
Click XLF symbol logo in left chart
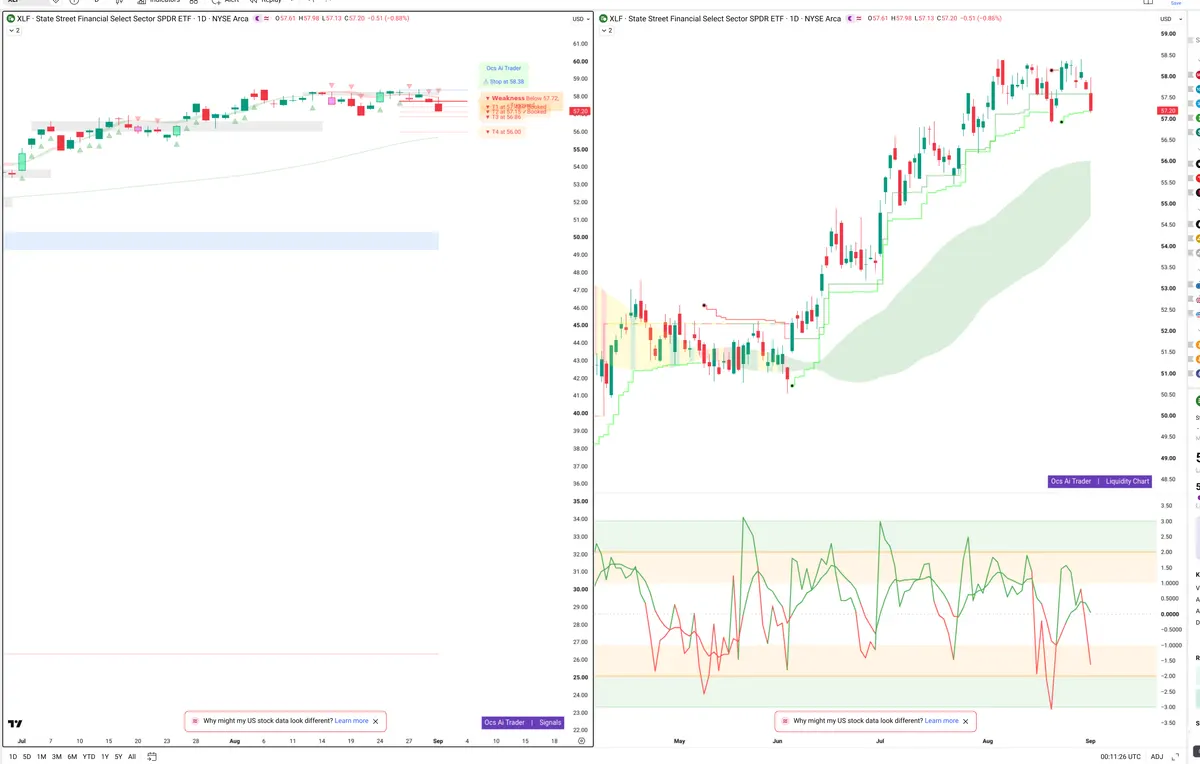[x=11, y=19]
